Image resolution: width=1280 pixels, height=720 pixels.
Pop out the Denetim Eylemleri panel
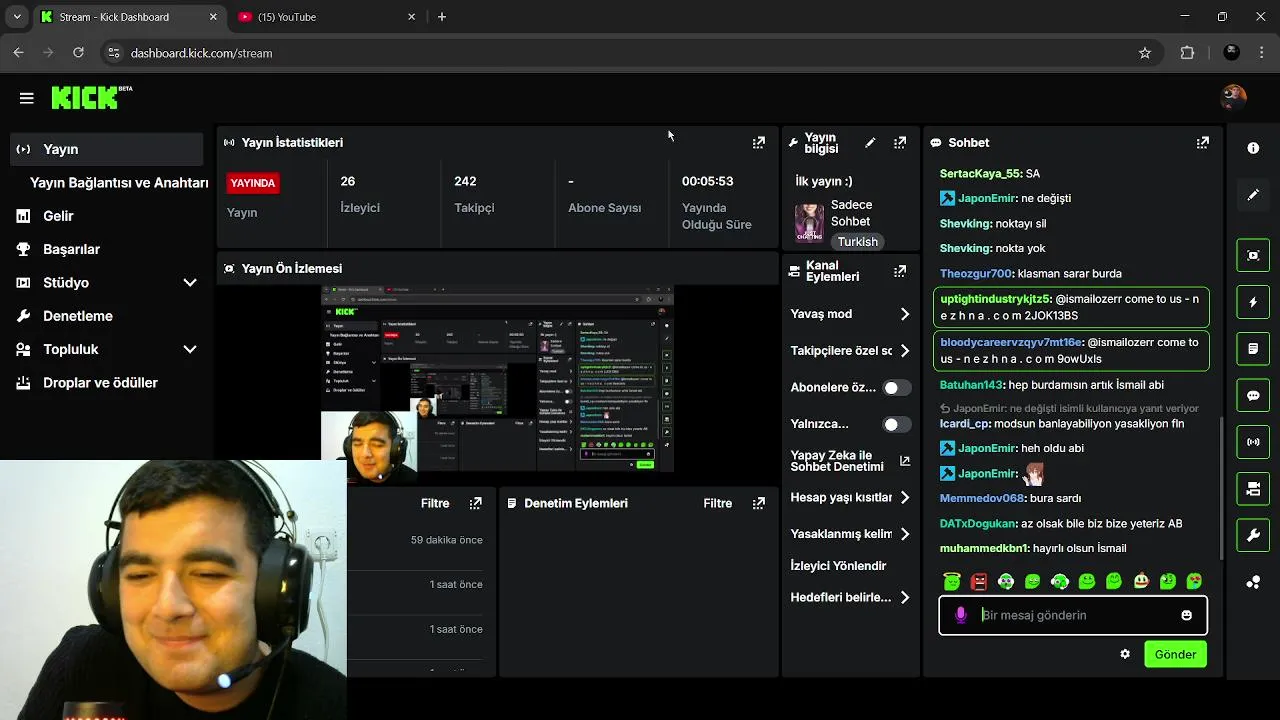point(759,503)
